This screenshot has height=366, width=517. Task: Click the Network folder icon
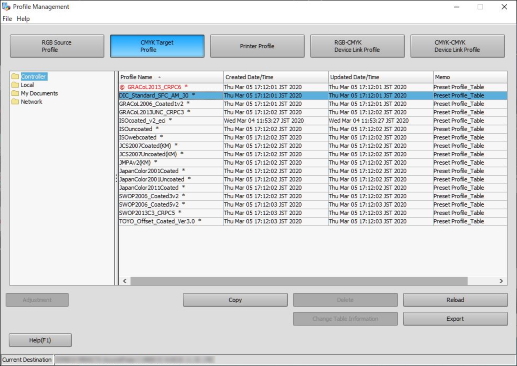[15, 101]
